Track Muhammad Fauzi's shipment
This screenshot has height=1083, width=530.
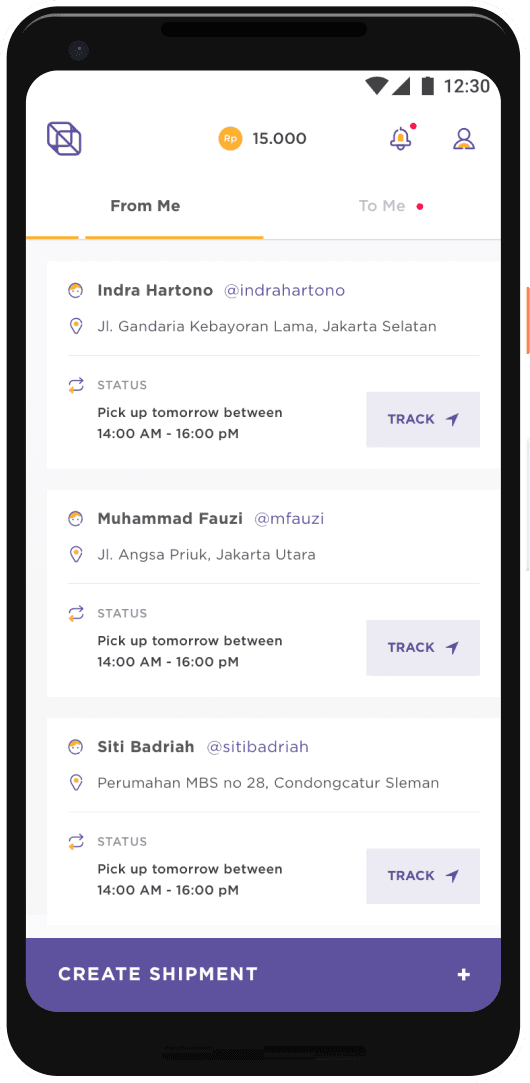coord(423,647)
